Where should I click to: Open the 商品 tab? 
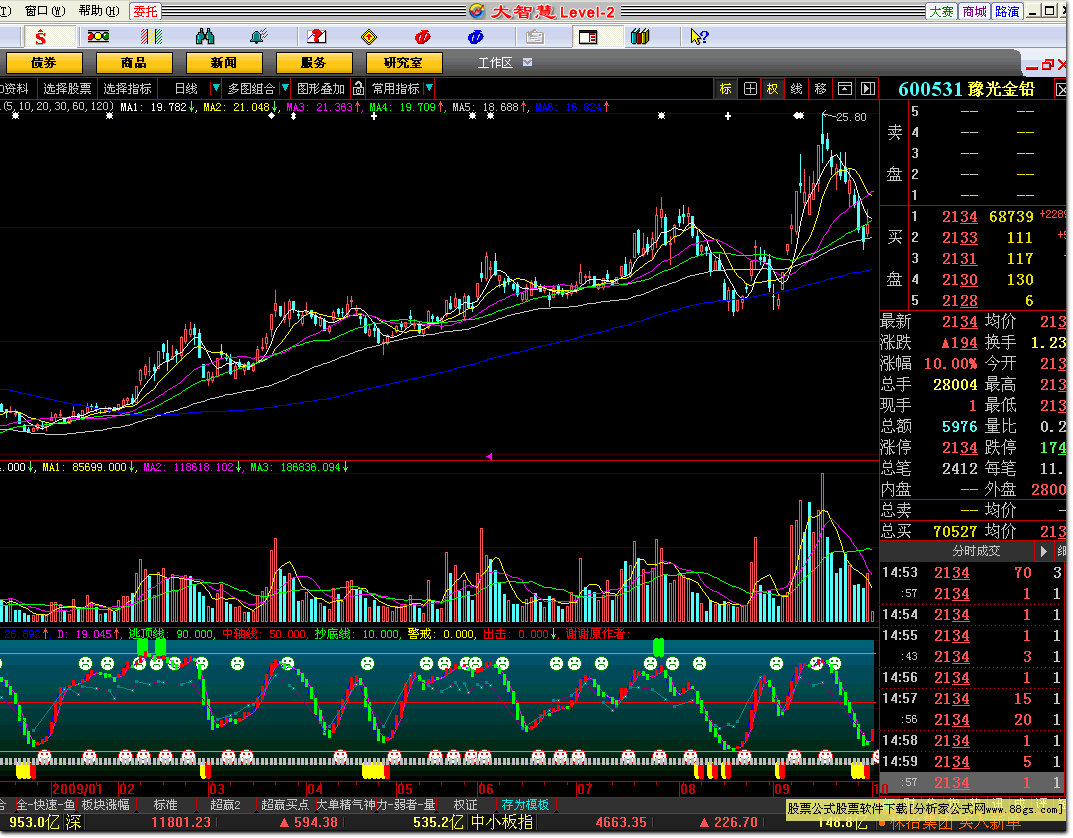[134, 63]
